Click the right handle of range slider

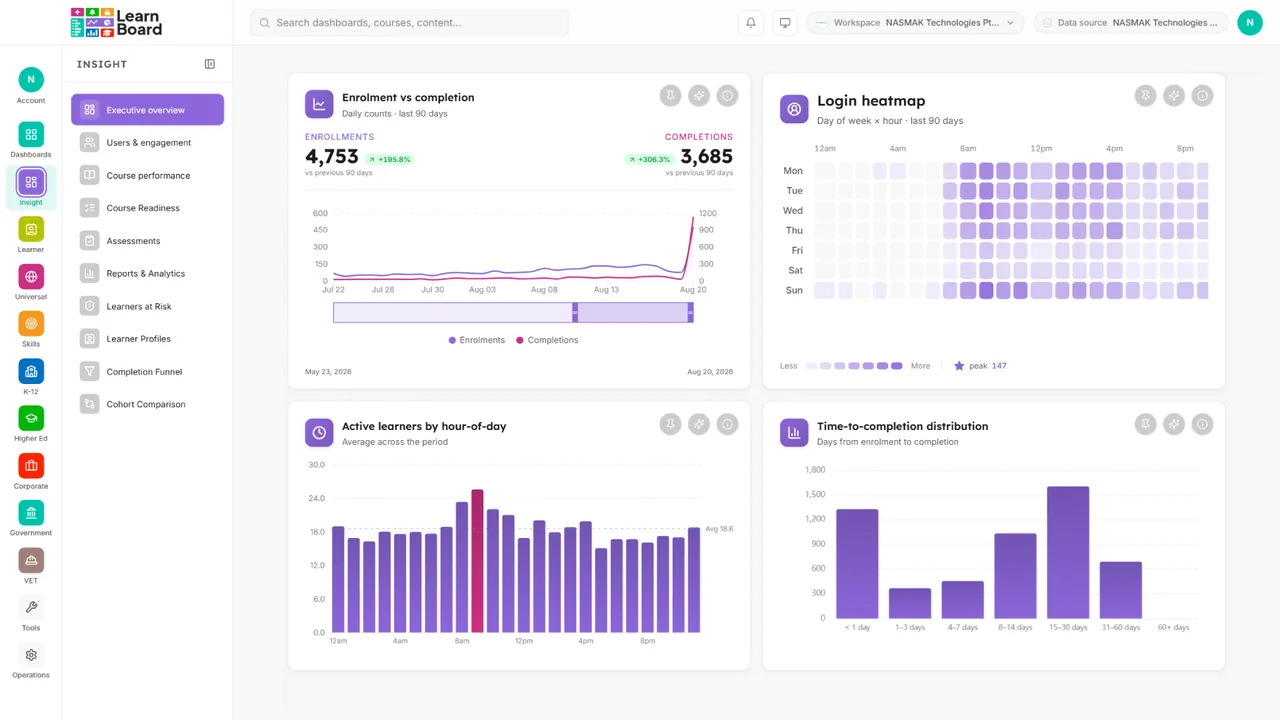[x=690, y=313]
